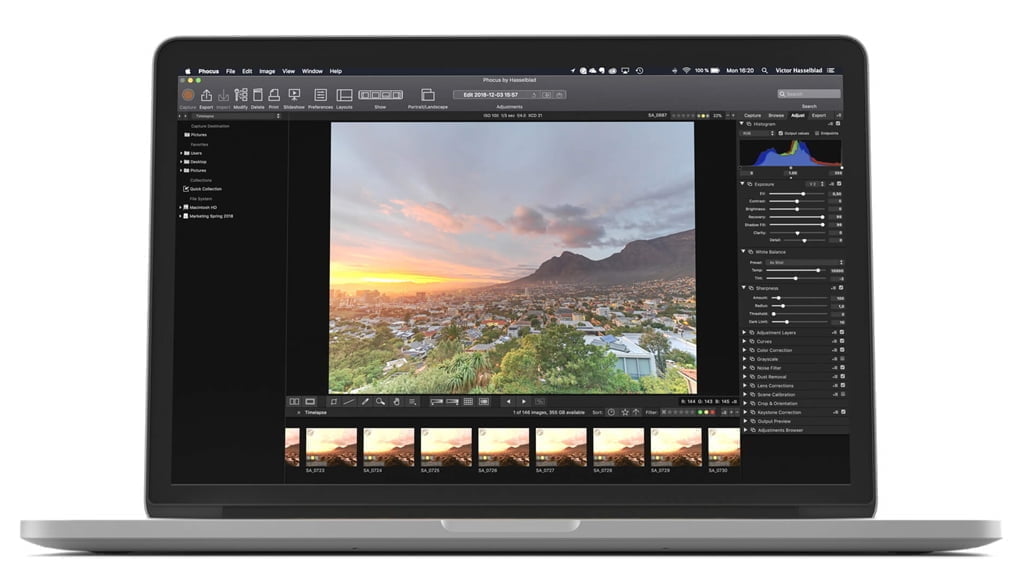Expand the Users folder in sidebar
This screenshot has height=586, width=1024.
pos(181,153)
